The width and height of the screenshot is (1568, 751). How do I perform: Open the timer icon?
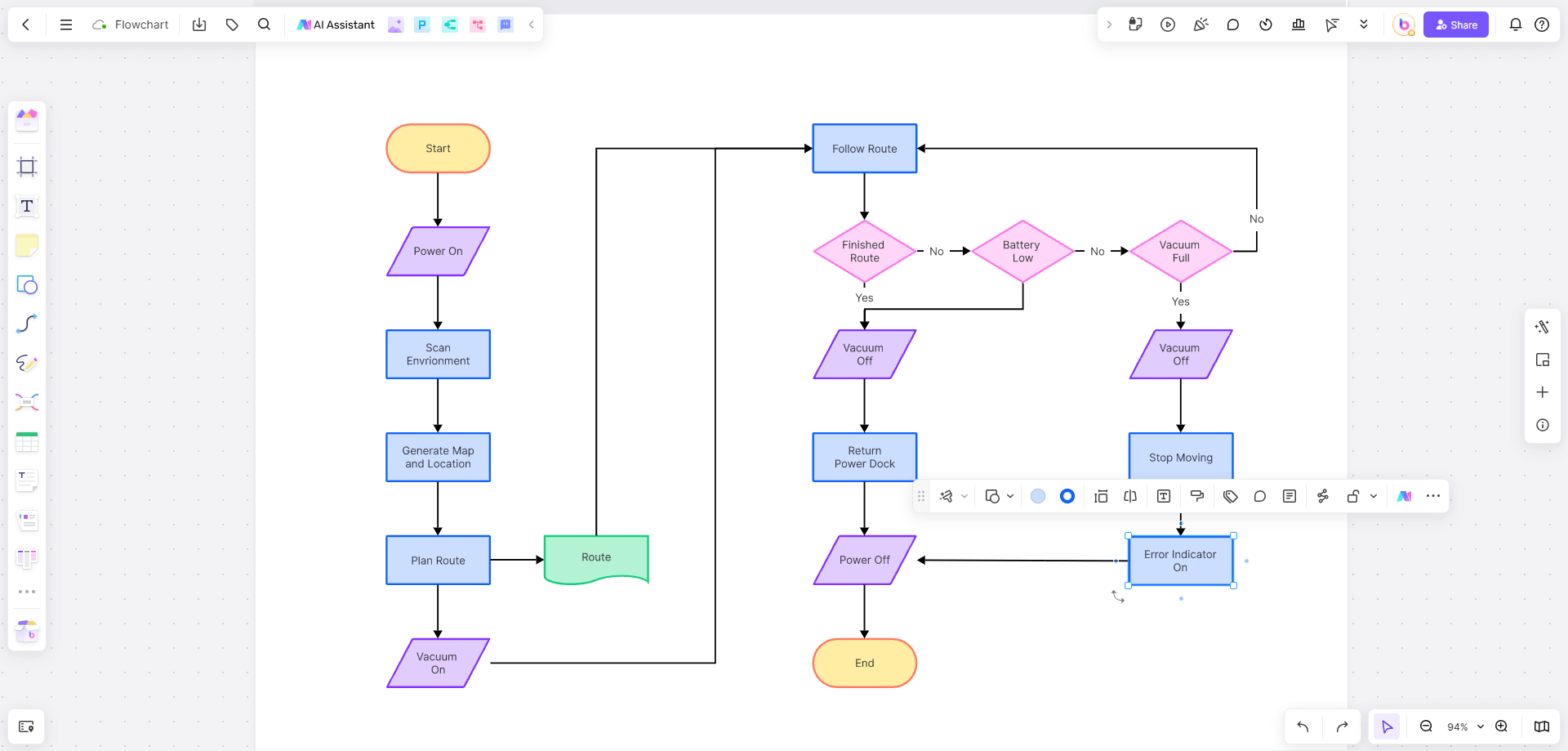click(x=1266, y=25)
